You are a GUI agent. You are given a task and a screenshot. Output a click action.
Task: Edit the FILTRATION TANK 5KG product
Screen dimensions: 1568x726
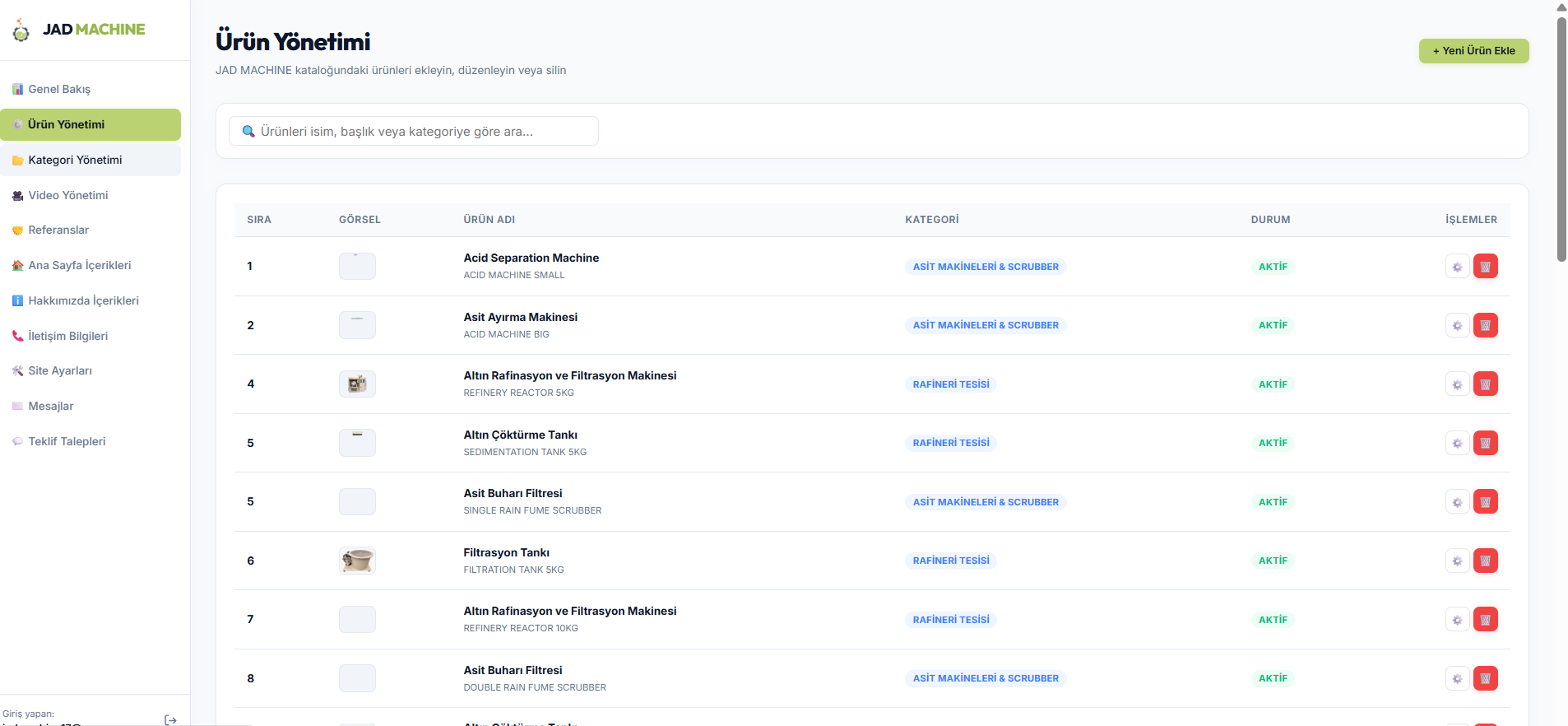[x=1457, y=561]
